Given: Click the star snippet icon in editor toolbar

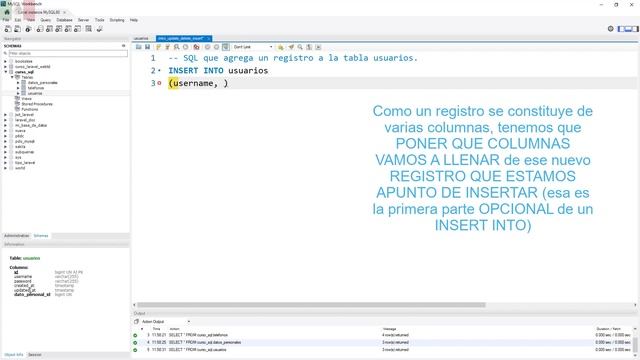Looking at the screenshot, I should (x=281, y=47).
